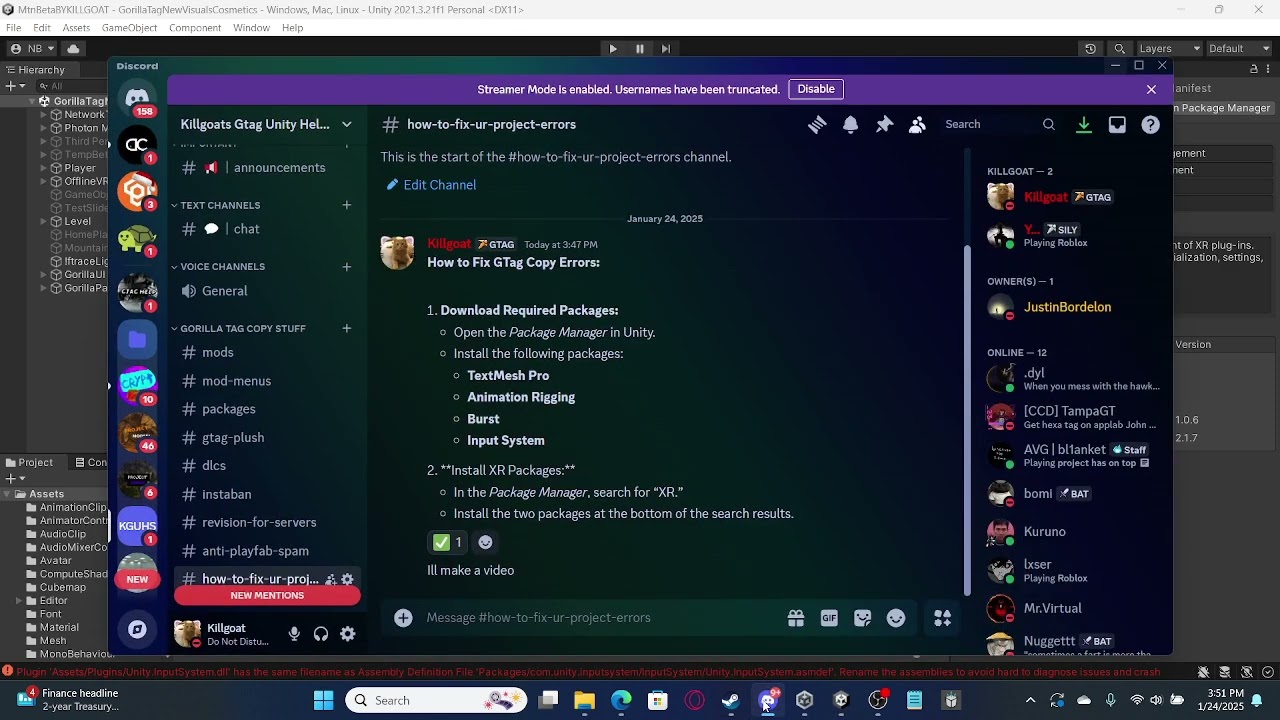Open Unity NB account dropdown
The width and height of the screenshot is (1280, 720).
[x=31, y=48]
